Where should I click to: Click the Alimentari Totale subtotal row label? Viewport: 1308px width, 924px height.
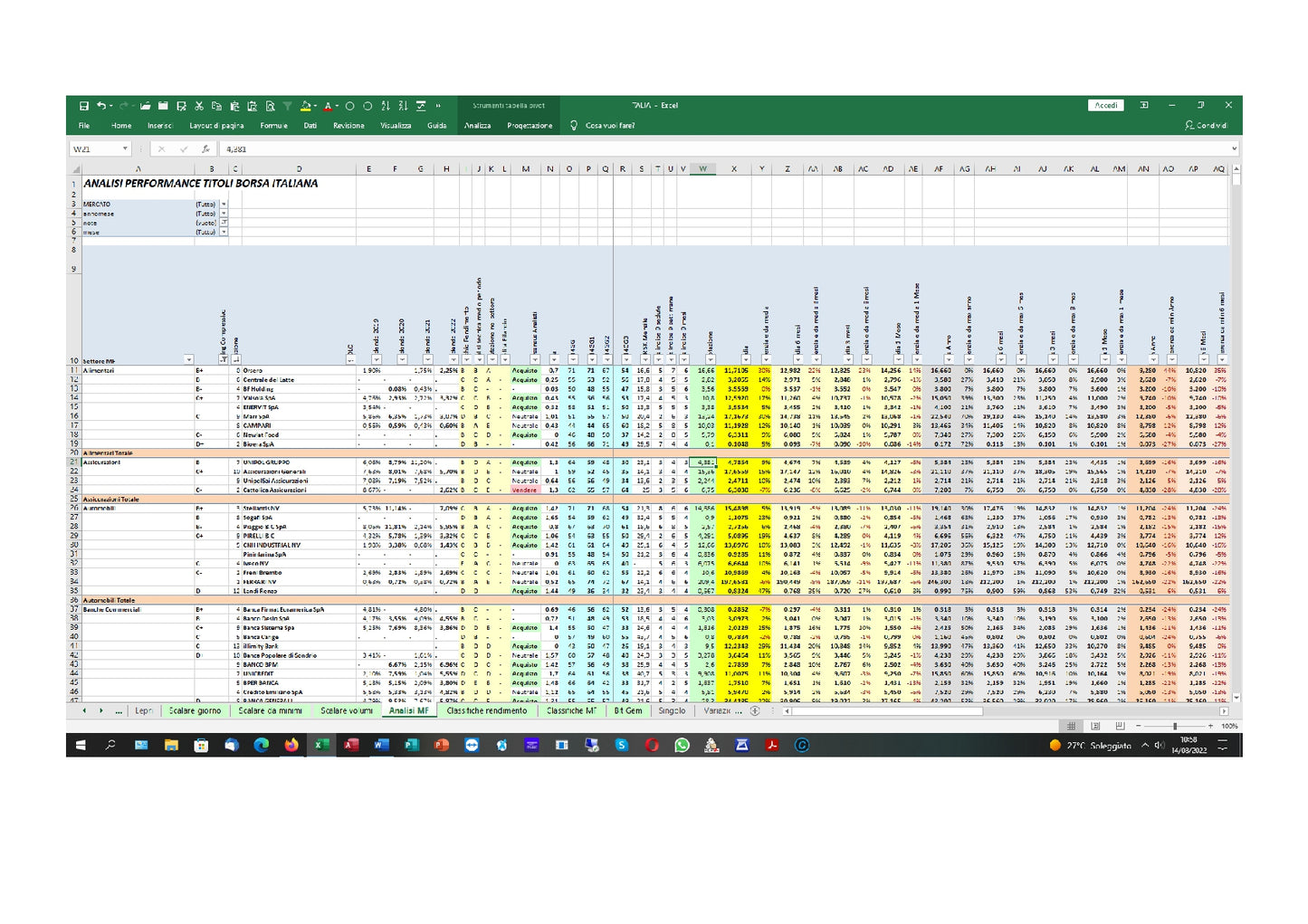click(108, 452)
